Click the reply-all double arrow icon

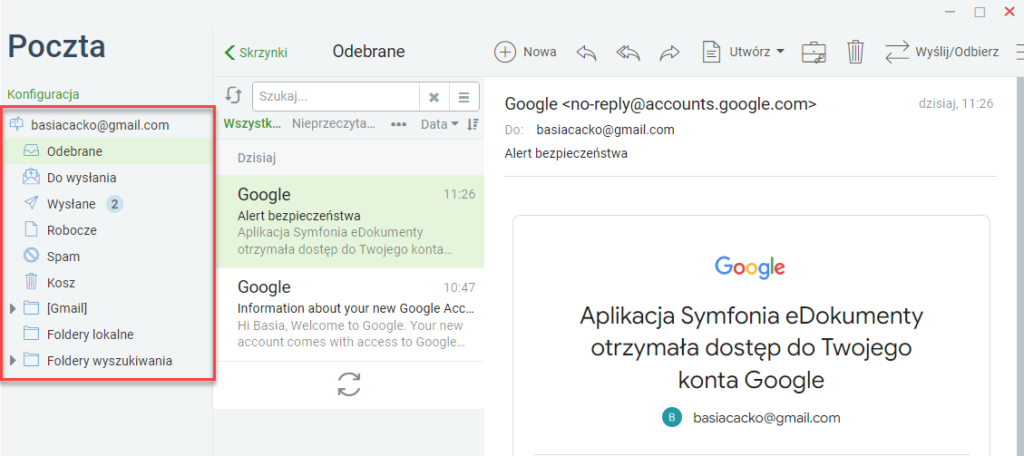click(x=628, y=53)
